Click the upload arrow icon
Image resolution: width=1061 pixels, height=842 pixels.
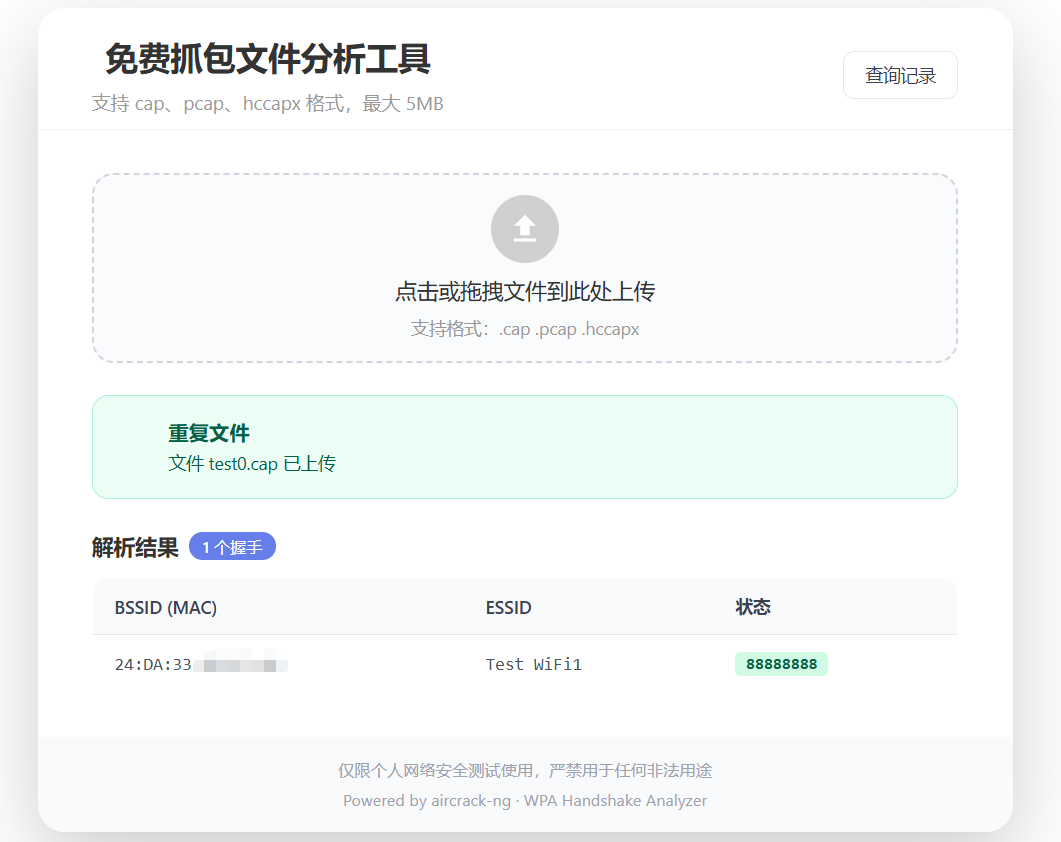(x=524, y=229)
